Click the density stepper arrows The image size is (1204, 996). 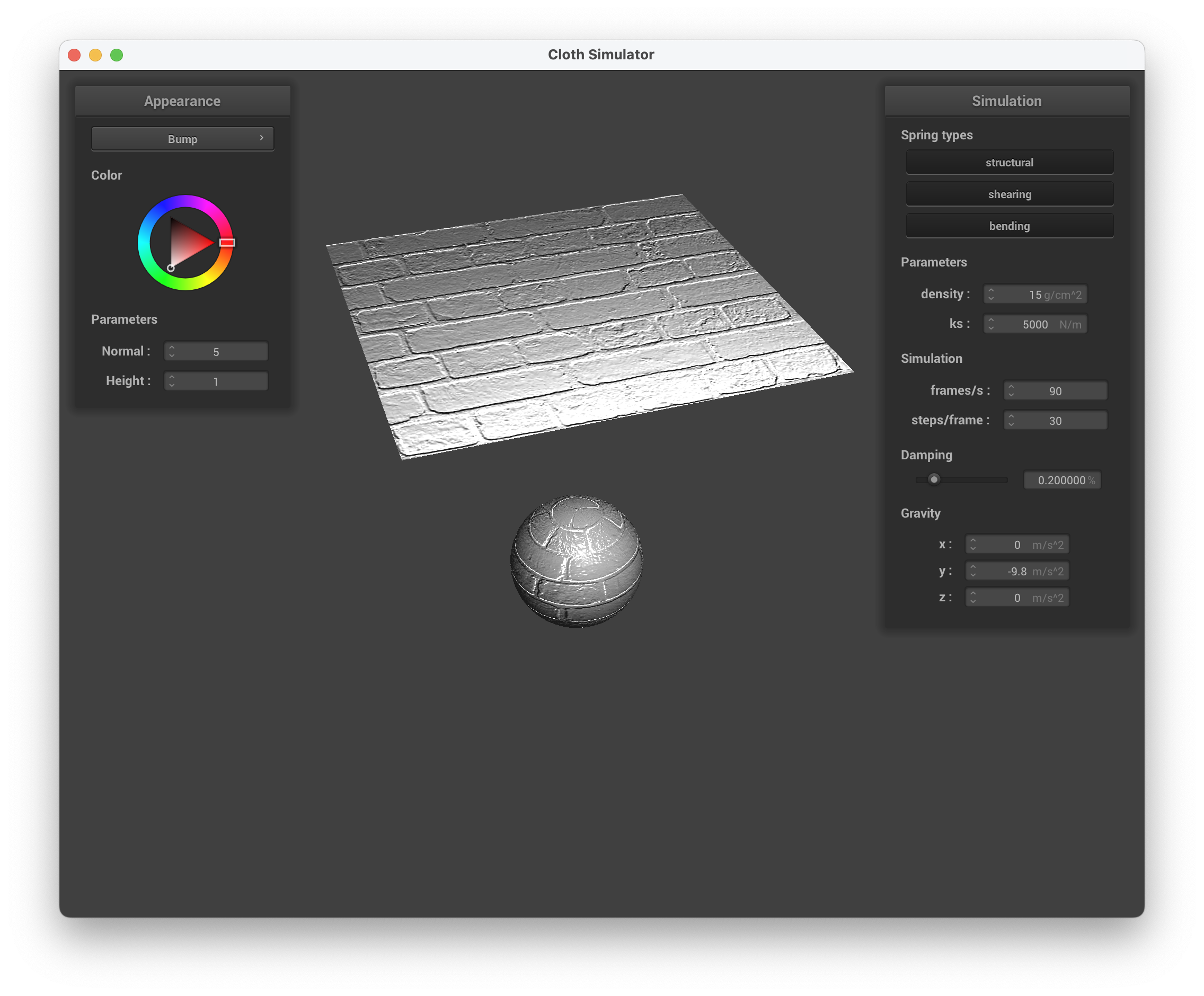click(991, 295)
